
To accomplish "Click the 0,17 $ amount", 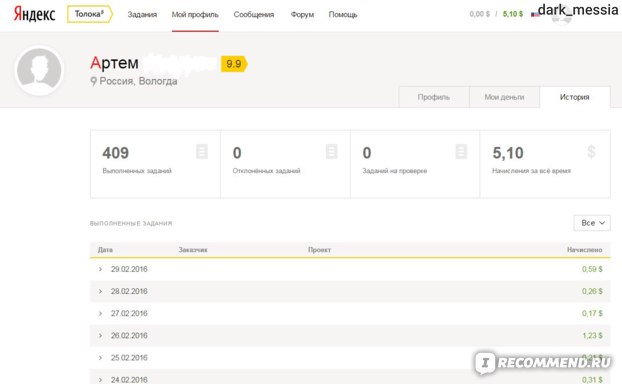I will pyautogui.click(x=592, y=314).
